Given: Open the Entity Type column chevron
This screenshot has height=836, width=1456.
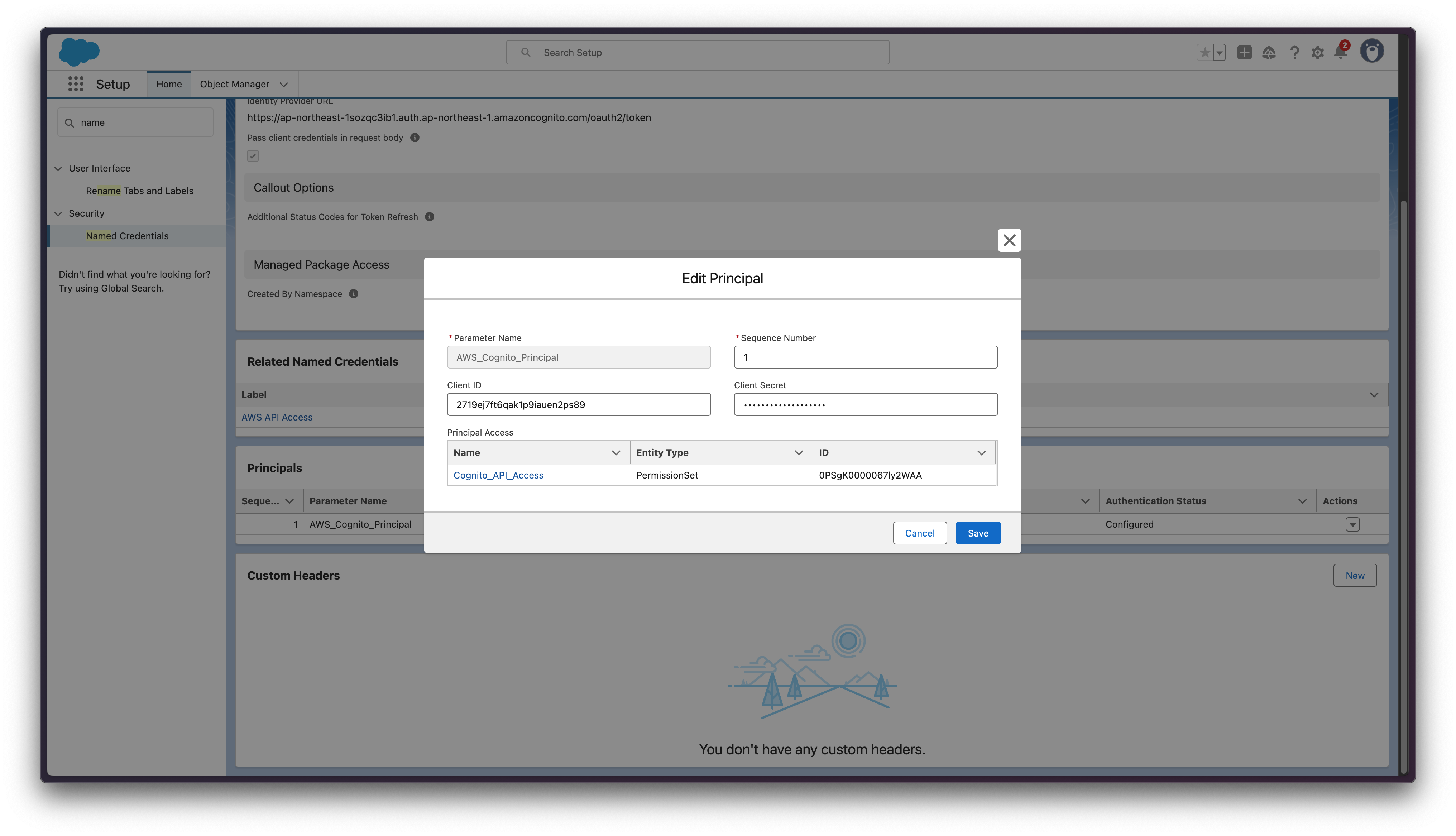Looking at the screenshot, I should pyautogui.click(x=798, y=452).
